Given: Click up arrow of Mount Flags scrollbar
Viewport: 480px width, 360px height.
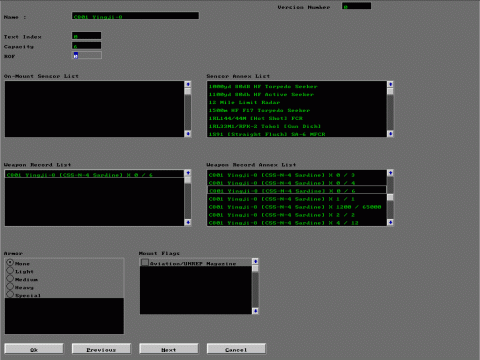Looking at the screenshot, I should [x=255, y=262].
